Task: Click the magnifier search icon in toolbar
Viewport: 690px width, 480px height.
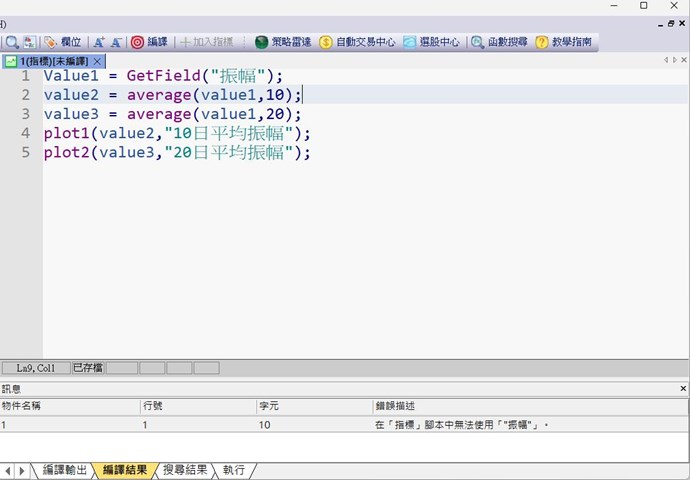Action: pyautogui.click(x=12, y=42)
